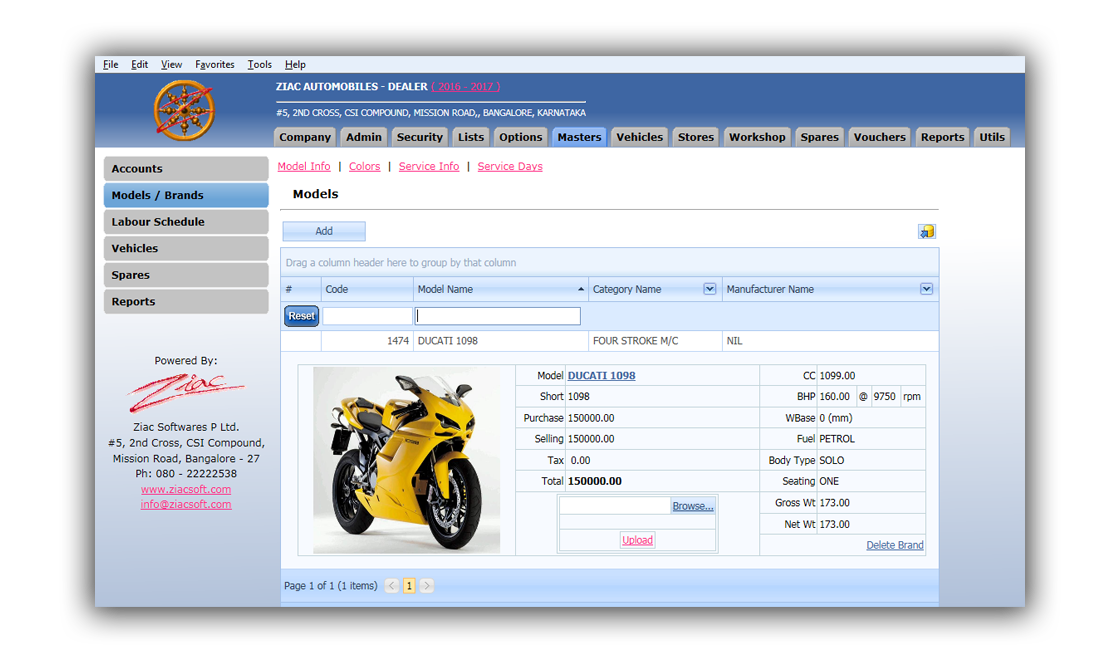Open Spares in the sidebar
The image size is (1120, 663).
186,275
